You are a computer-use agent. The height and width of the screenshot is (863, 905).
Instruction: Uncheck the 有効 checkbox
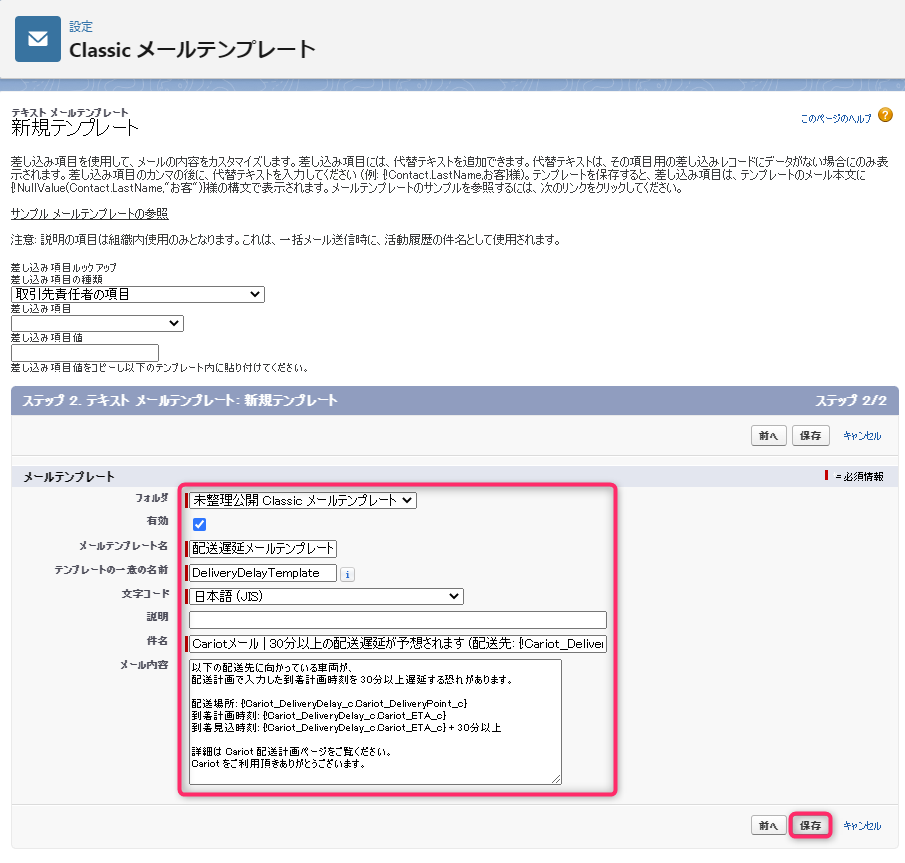coord(199,524)
